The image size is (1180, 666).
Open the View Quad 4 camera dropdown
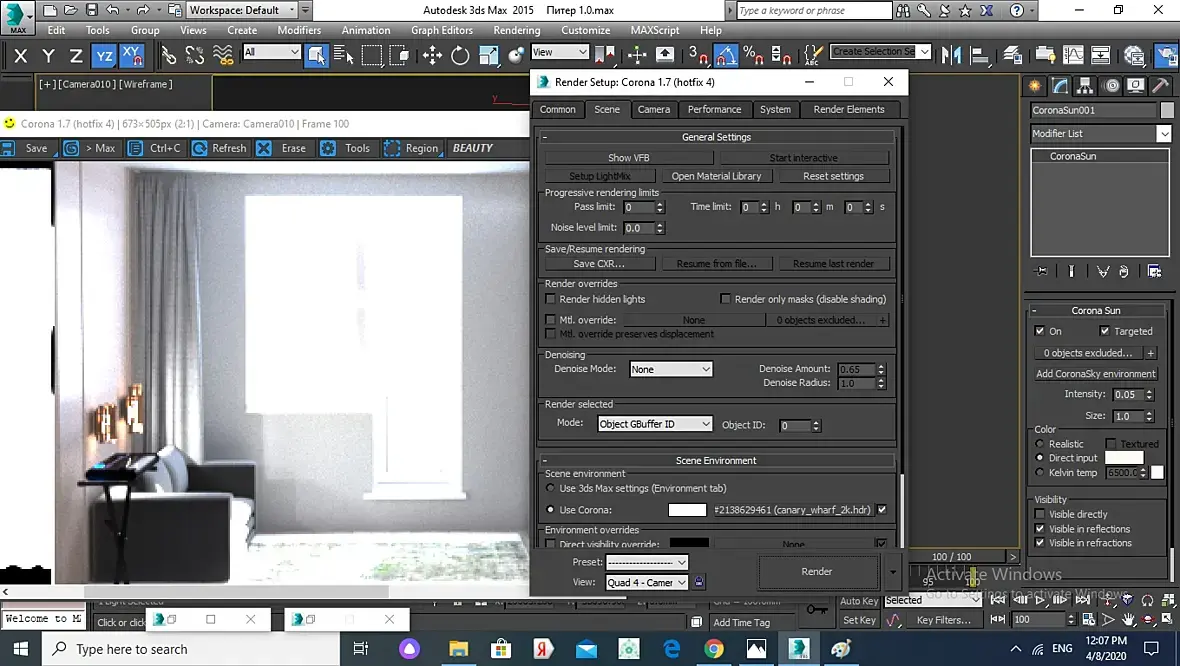coord(647,582)
